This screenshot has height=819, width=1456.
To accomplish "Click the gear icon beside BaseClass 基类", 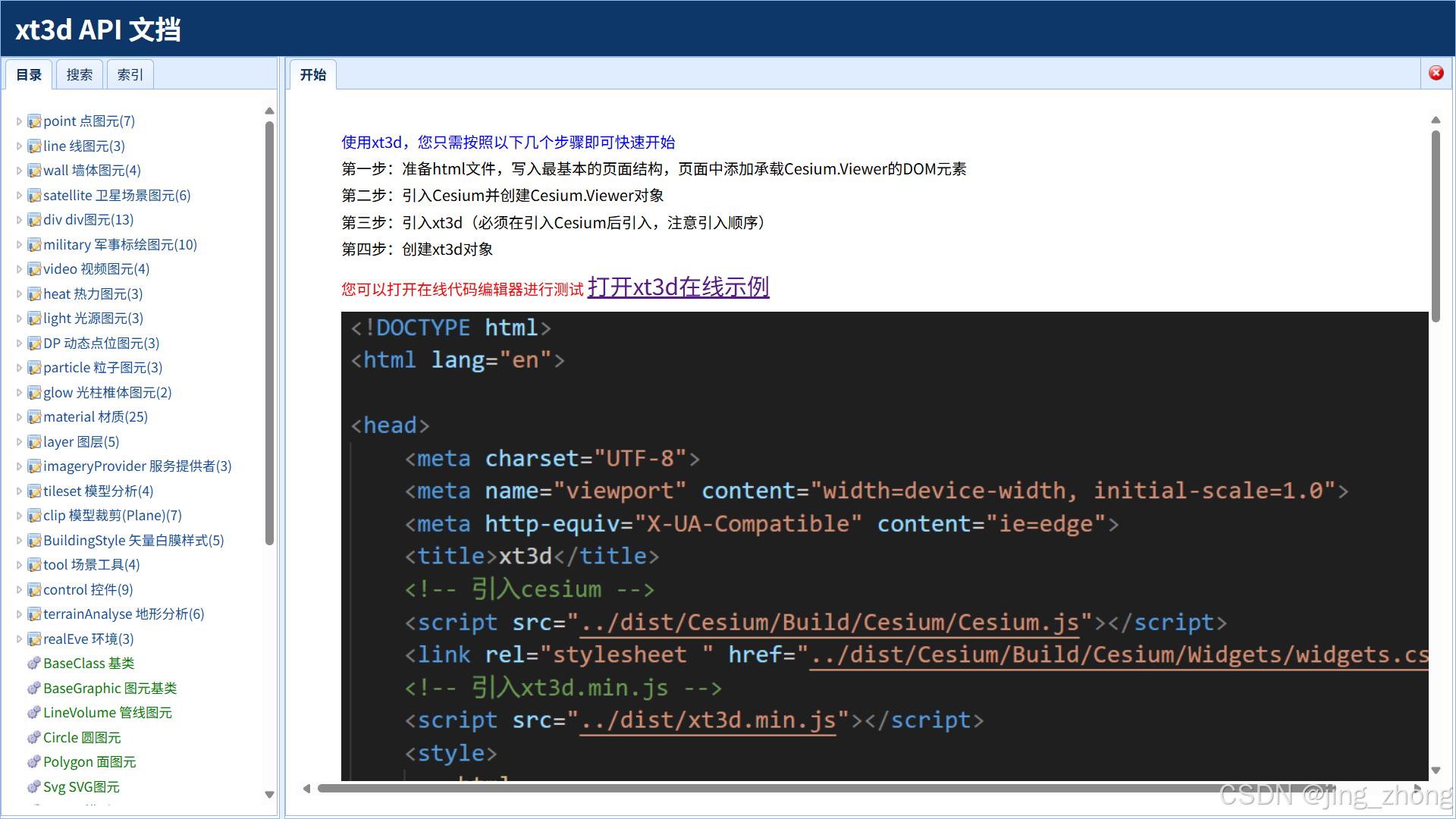I will pos(34,664).
